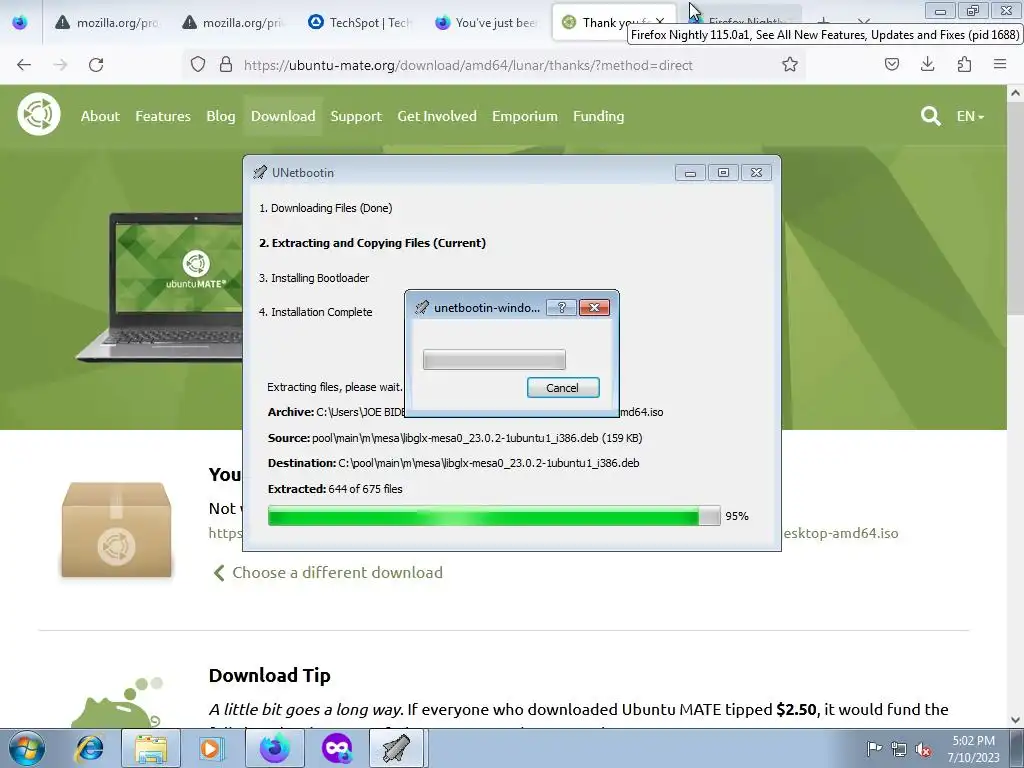
Task: Open Windows Media Player from the taskbar
Action: 211,748
